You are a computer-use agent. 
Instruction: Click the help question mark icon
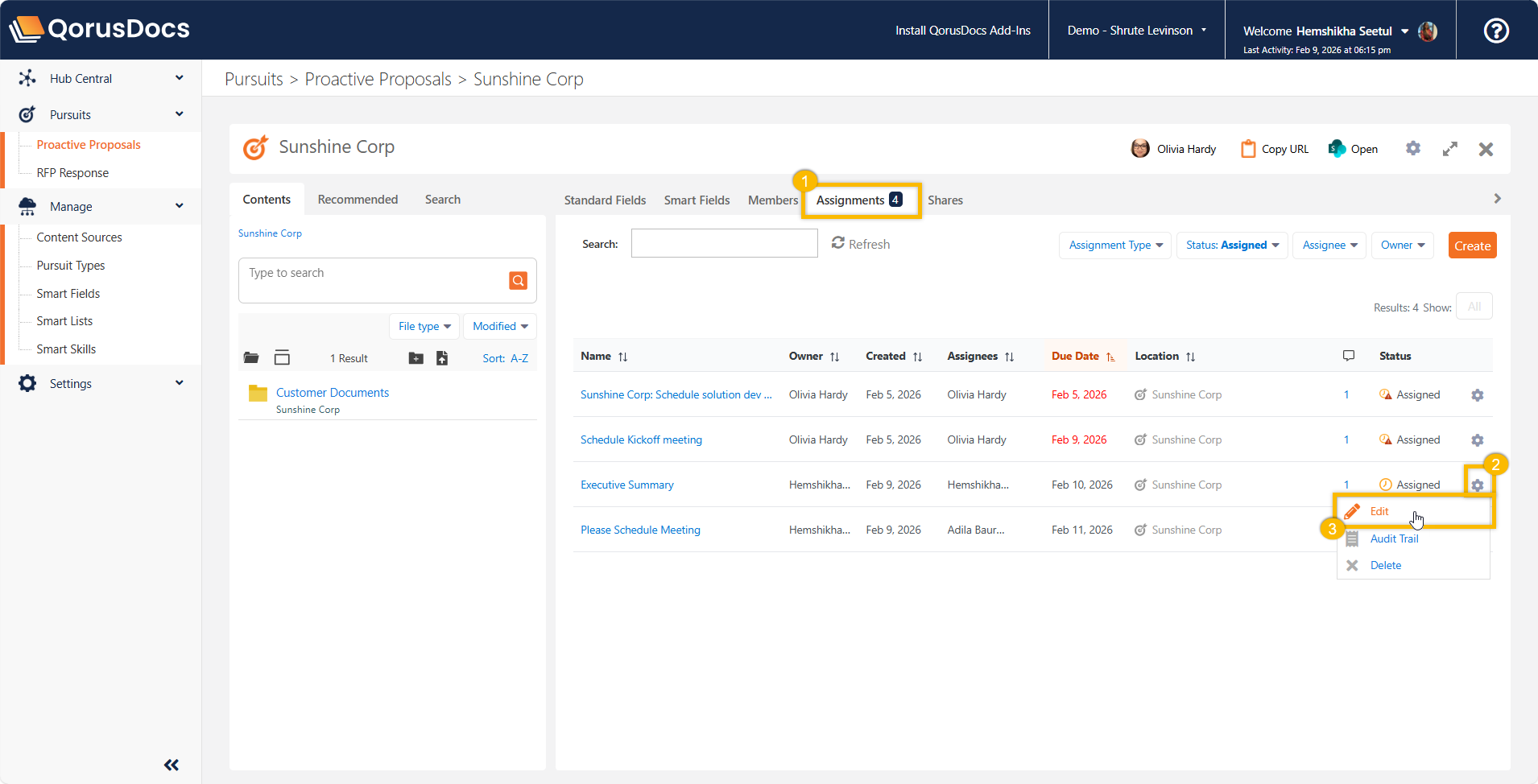(x=1496, y=31)
